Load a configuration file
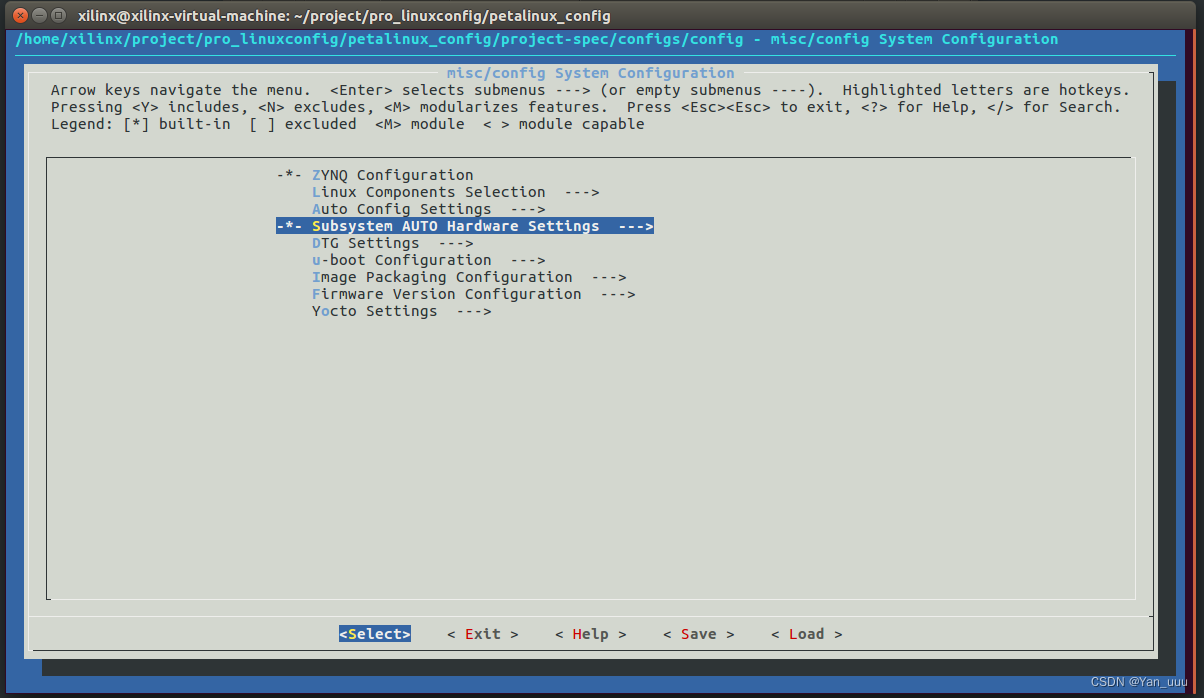Screen dimensions: 1204x698 tap(806, 633)
